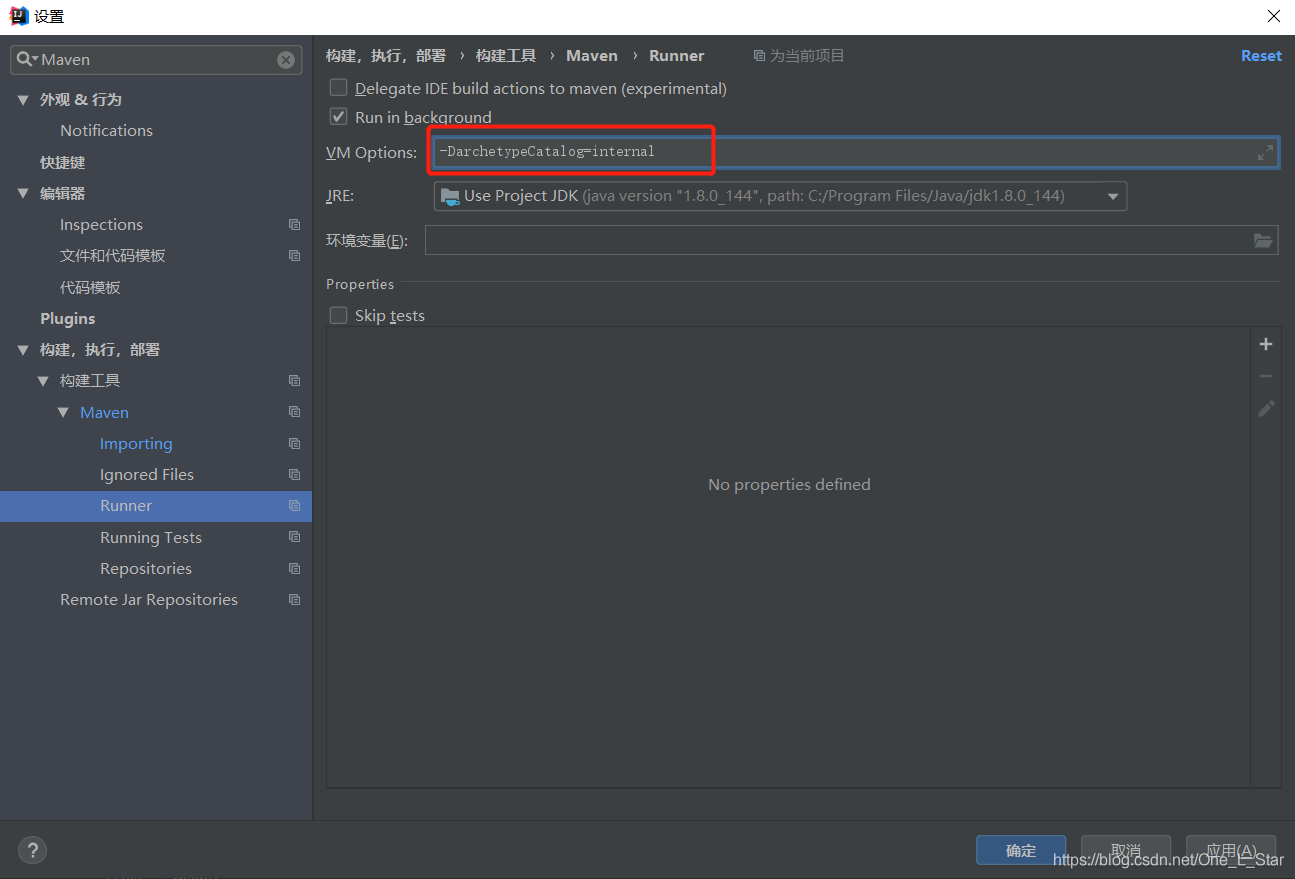This screenshot has height=879, width=1295.
Task: Open Remote Jar Repositories page
Action: 149,599
